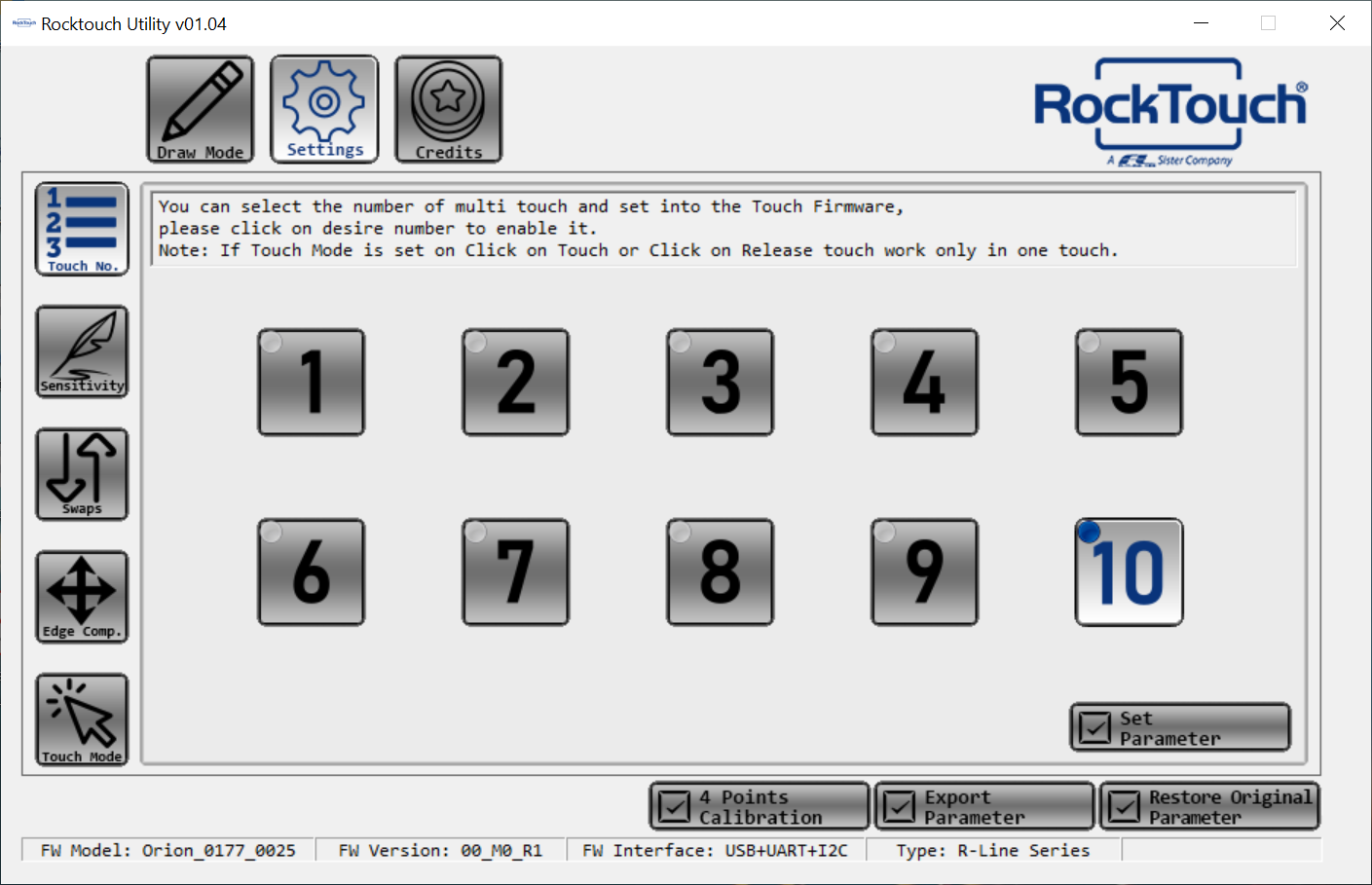
Task: Click the multi touch instruction note text
Action: 638,229
